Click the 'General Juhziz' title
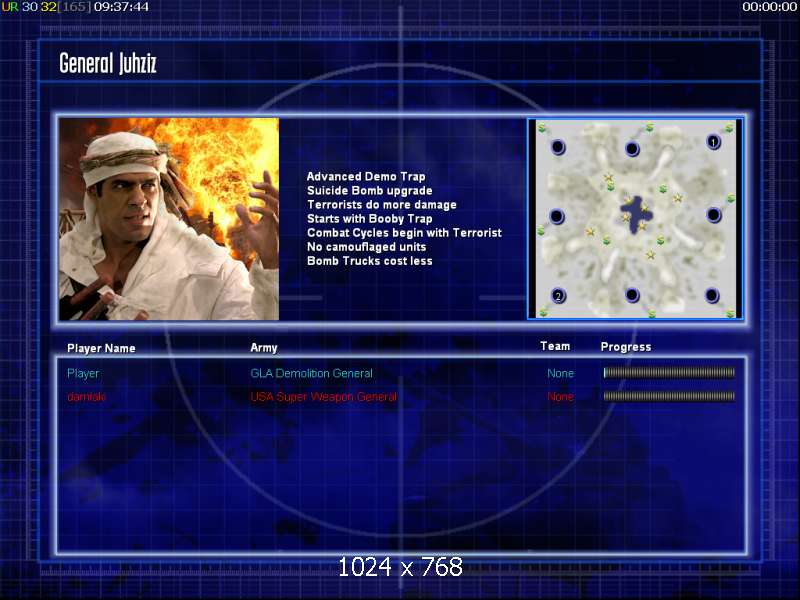This screenshot has width=800, height=600. pos(108,63)
